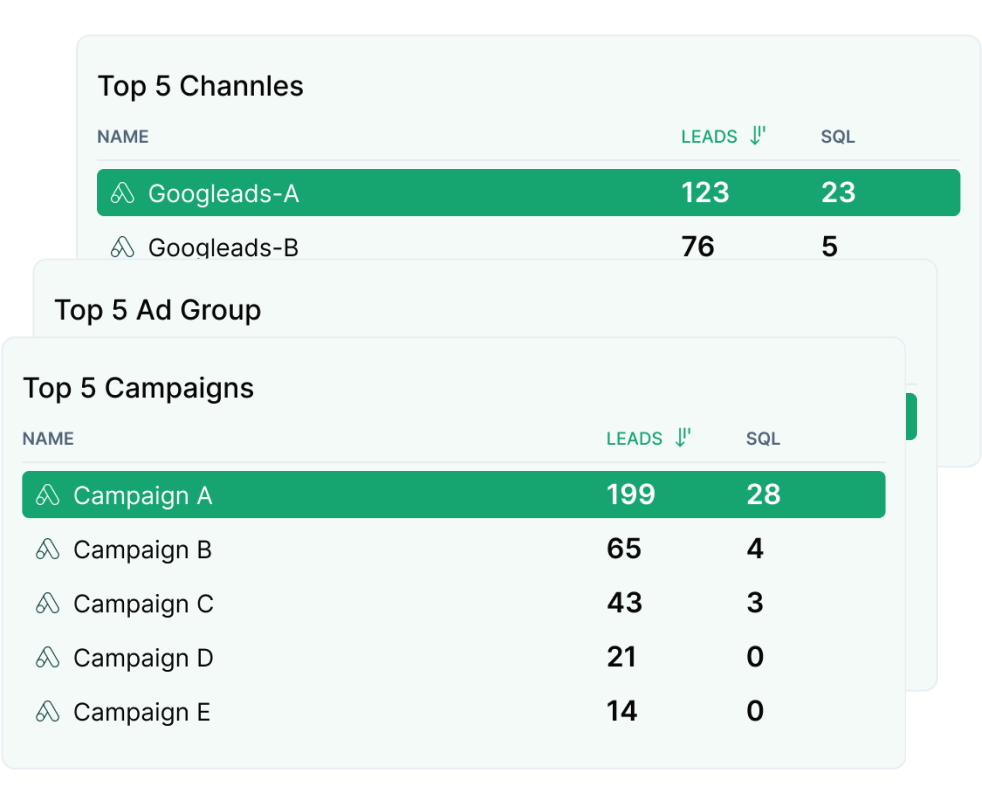Click the Google Ads icon beside Campaign D
Viewport: 982px width, 804px height.
(47, 657)
